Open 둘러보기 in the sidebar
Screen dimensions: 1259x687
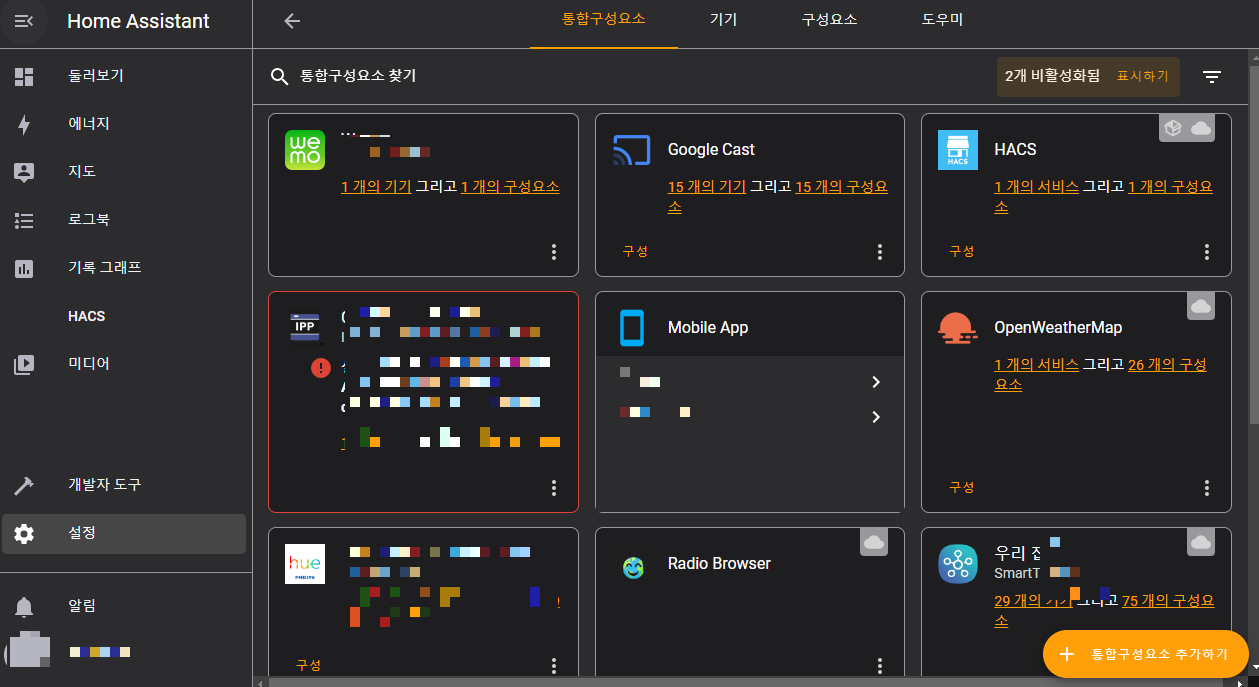point(124,76)
